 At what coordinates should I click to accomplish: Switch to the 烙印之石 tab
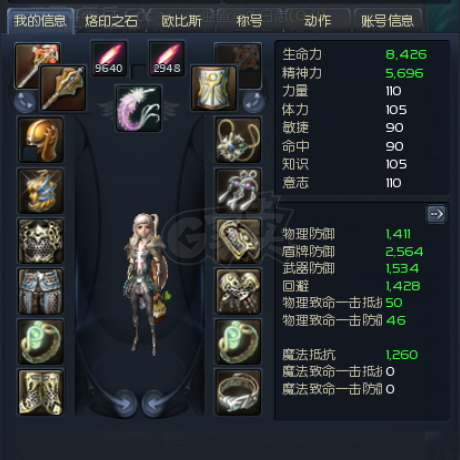[x=111, y=21]
